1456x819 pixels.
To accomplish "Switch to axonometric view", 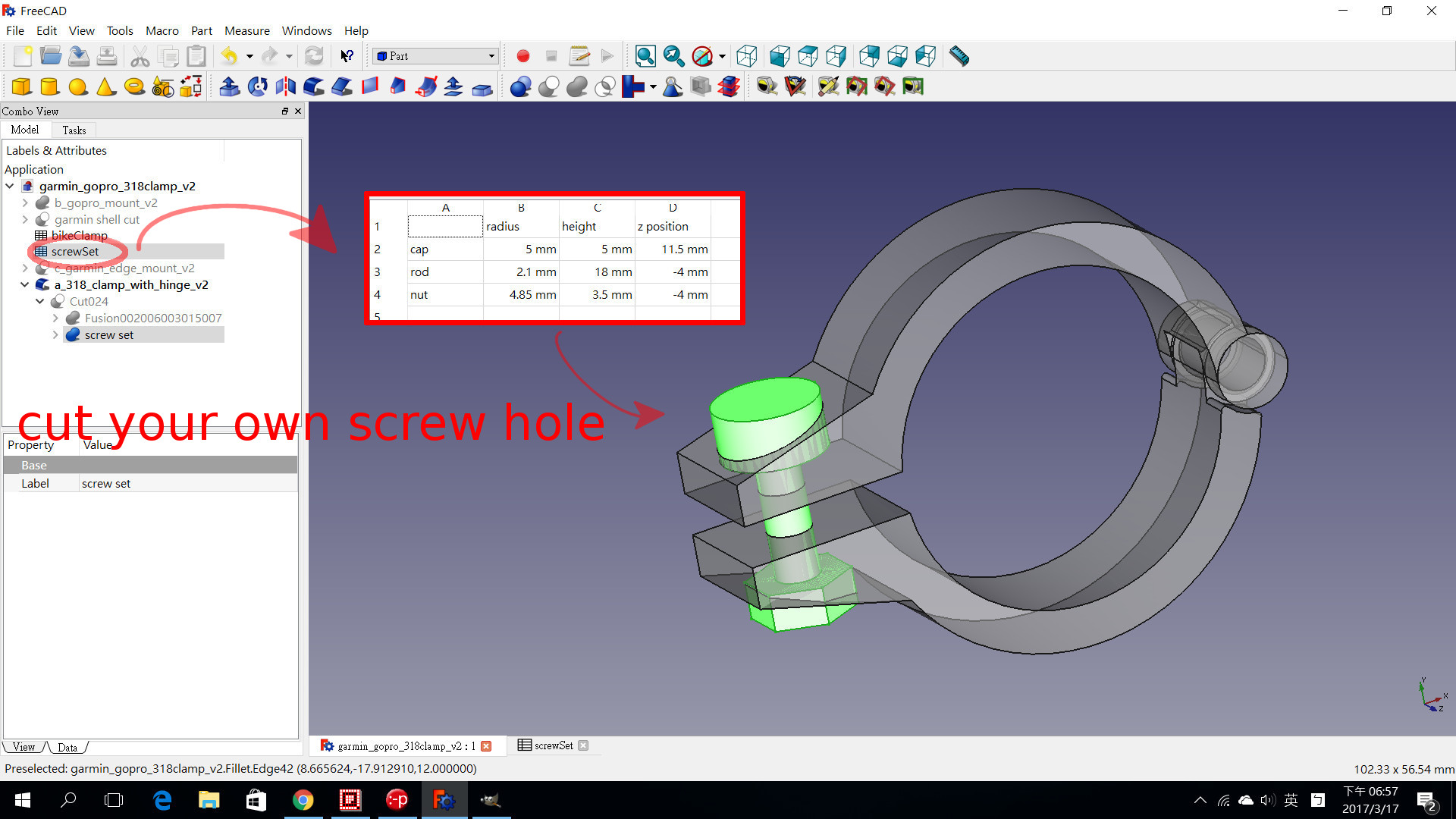I will tap(747, 56).
